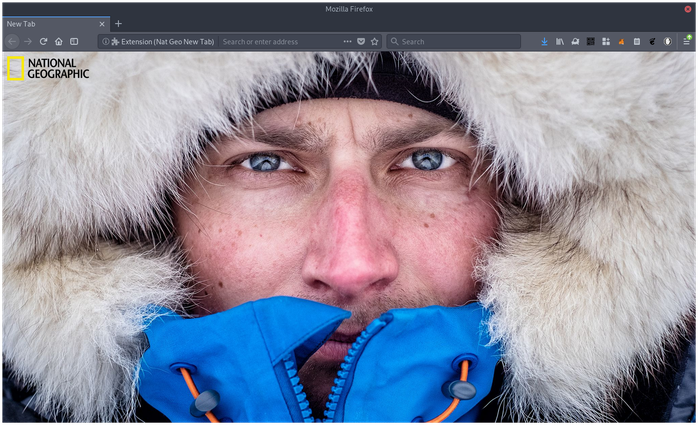Open the Library bookshelf icon
The height and width of the screenshot is (427, 700).
pos(560,42)
